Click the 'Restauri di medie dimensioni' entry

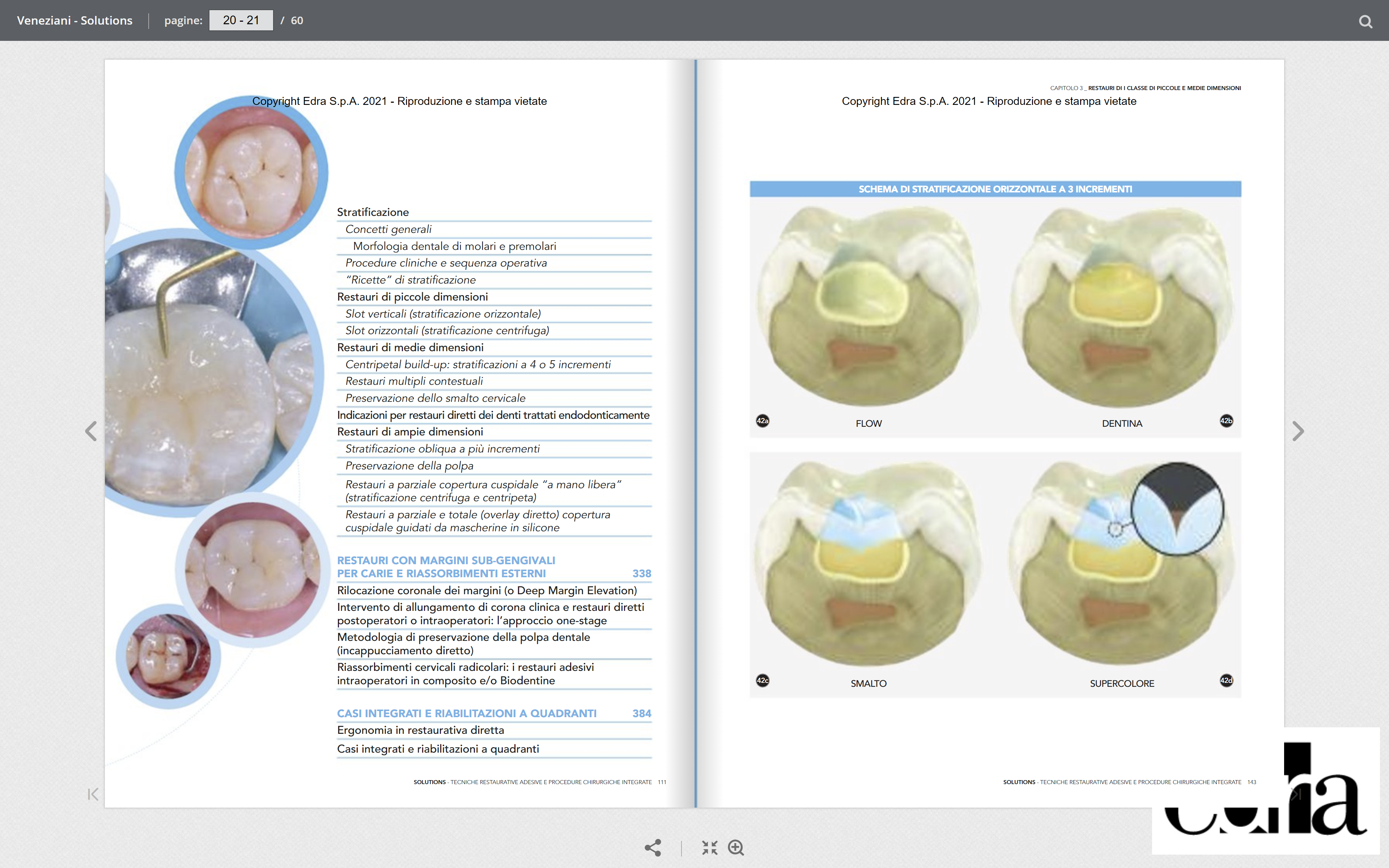click(410, 347)
